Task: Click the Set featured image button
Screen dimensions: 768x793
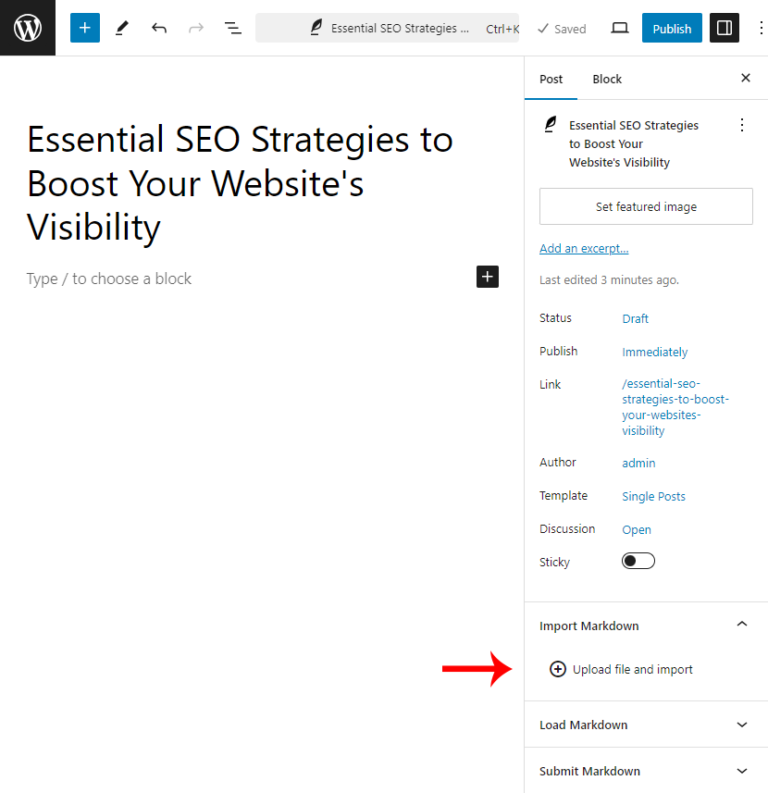Action: pos(646,206)
